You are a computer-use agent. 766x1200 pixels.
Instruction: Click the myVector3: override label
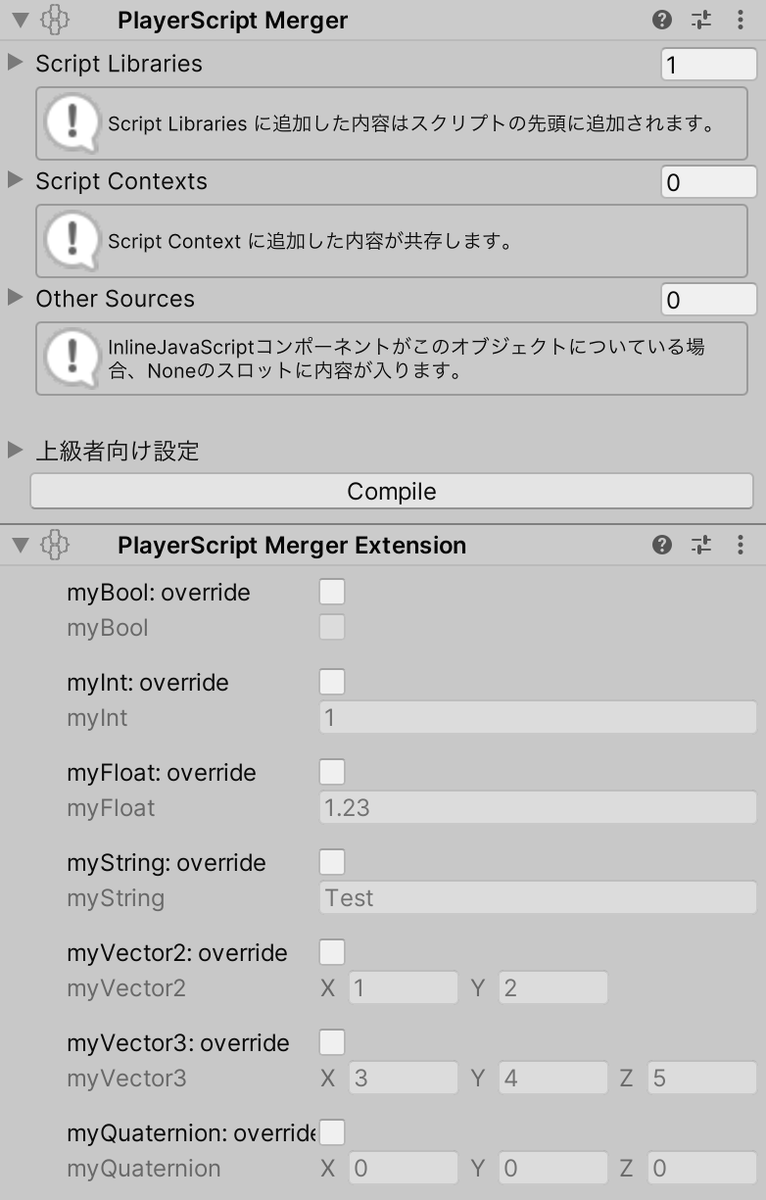point(178,1042)
